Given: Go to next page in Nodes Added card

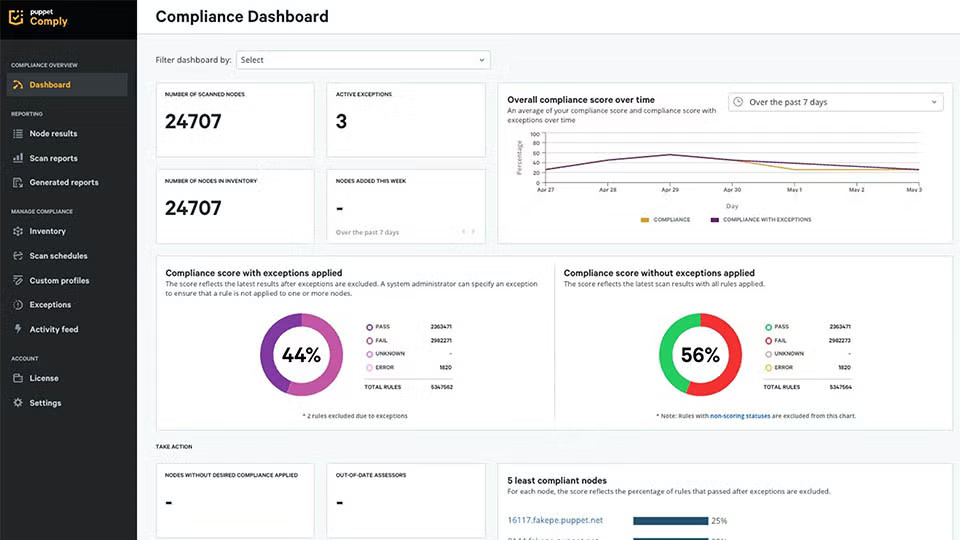Looking at the screenshot, I should [x=474, y=232].
